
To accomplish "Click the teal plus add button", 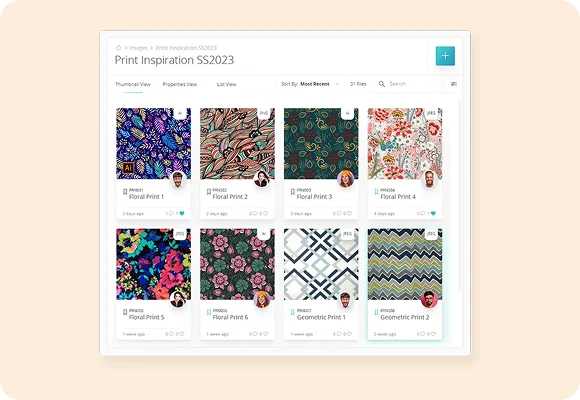I will pyautogui.click(x=445, y=56).
